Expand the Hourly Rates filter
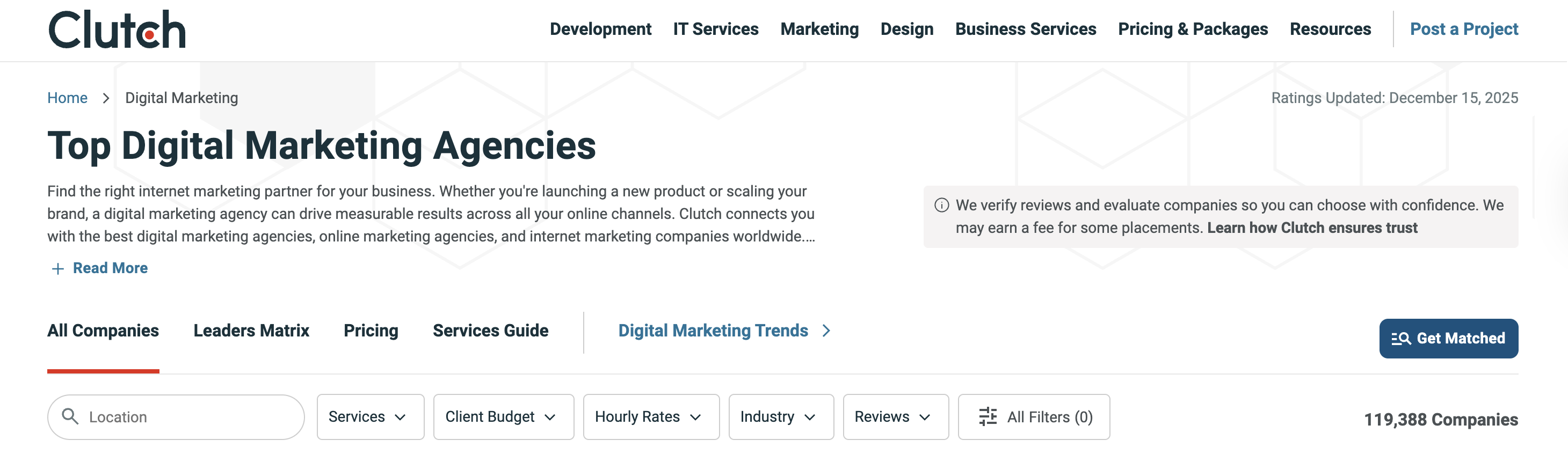Screen dimensions: 1568x469 point(651,417)
